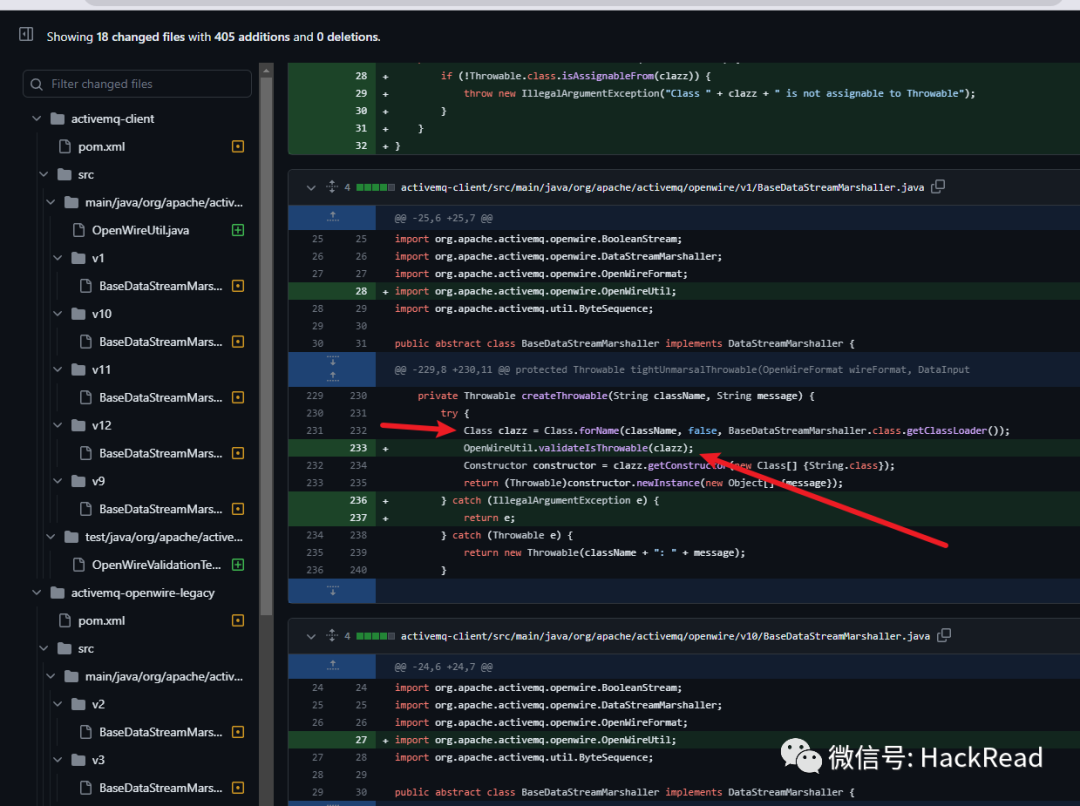The image size is (1080, 806).
Task: Click modified badge of activemq-openwire-legacy pom.xml
Action: click(238, 621)
